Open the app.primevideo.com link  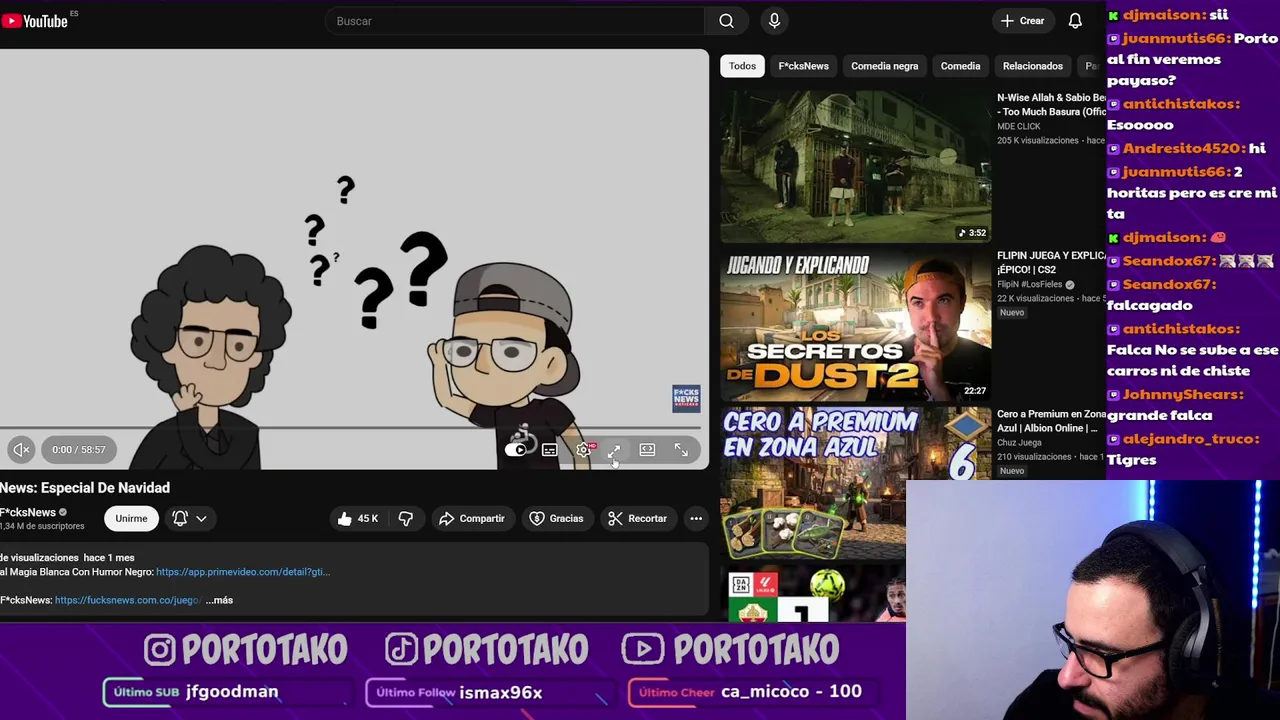[243, 572]
